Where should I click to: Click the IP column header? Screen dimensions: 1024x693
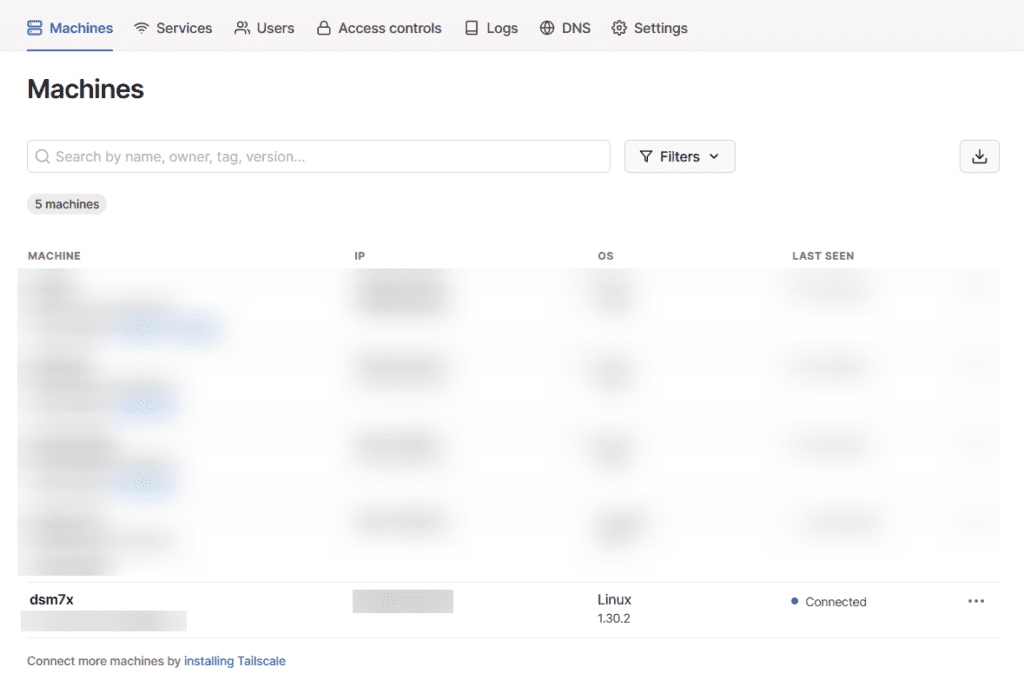pos(360,256)
